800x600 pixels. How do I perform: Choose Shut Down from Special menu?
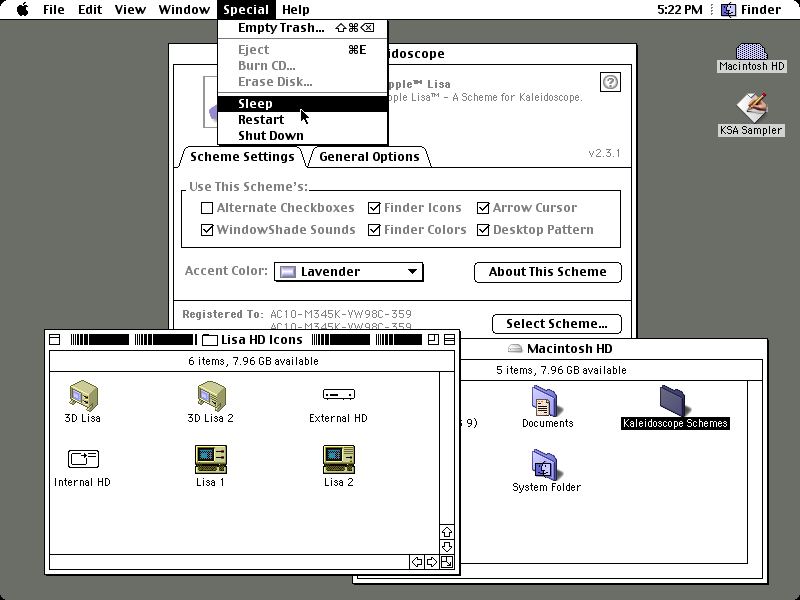303,136
